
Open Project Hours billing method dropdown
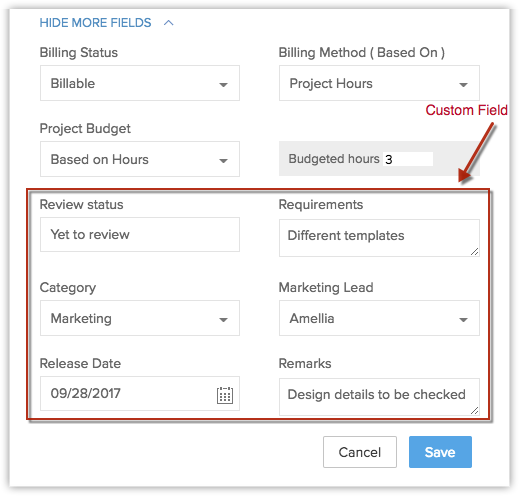(x=379, y=83)
